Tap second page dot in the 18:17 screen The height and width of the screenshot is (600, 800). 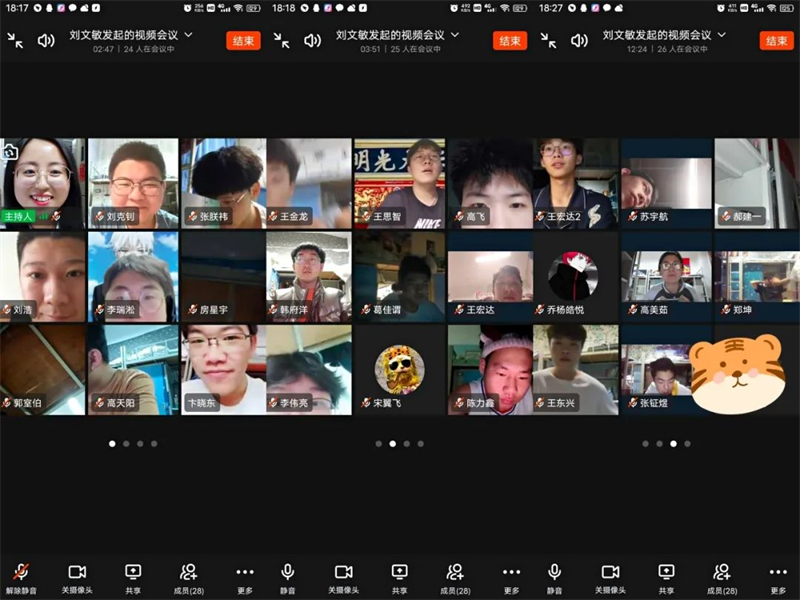[x=126, y=443]
